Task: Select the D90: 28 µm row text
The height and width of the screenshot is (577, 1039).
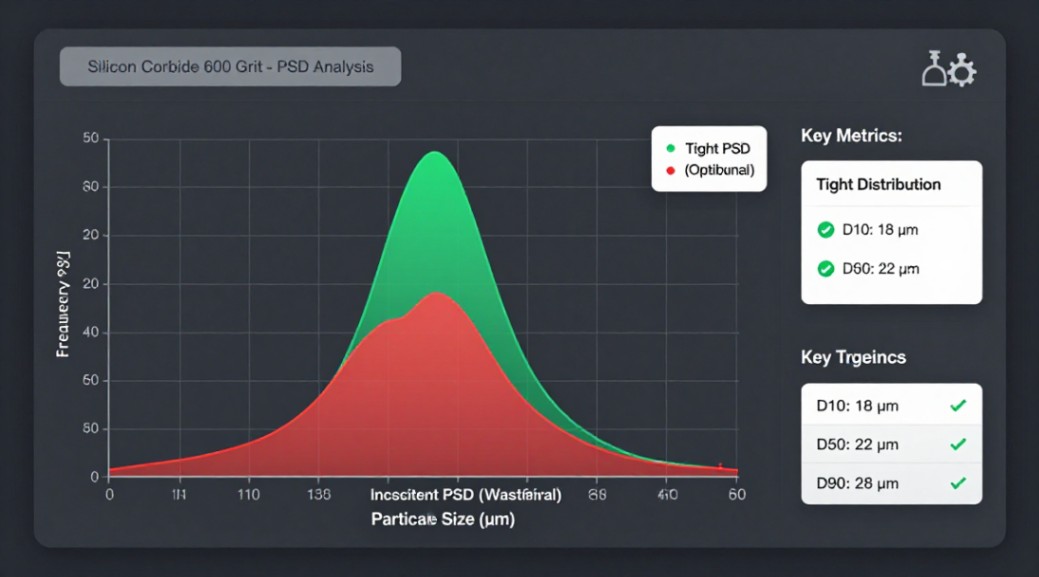Action: [857, 483]
